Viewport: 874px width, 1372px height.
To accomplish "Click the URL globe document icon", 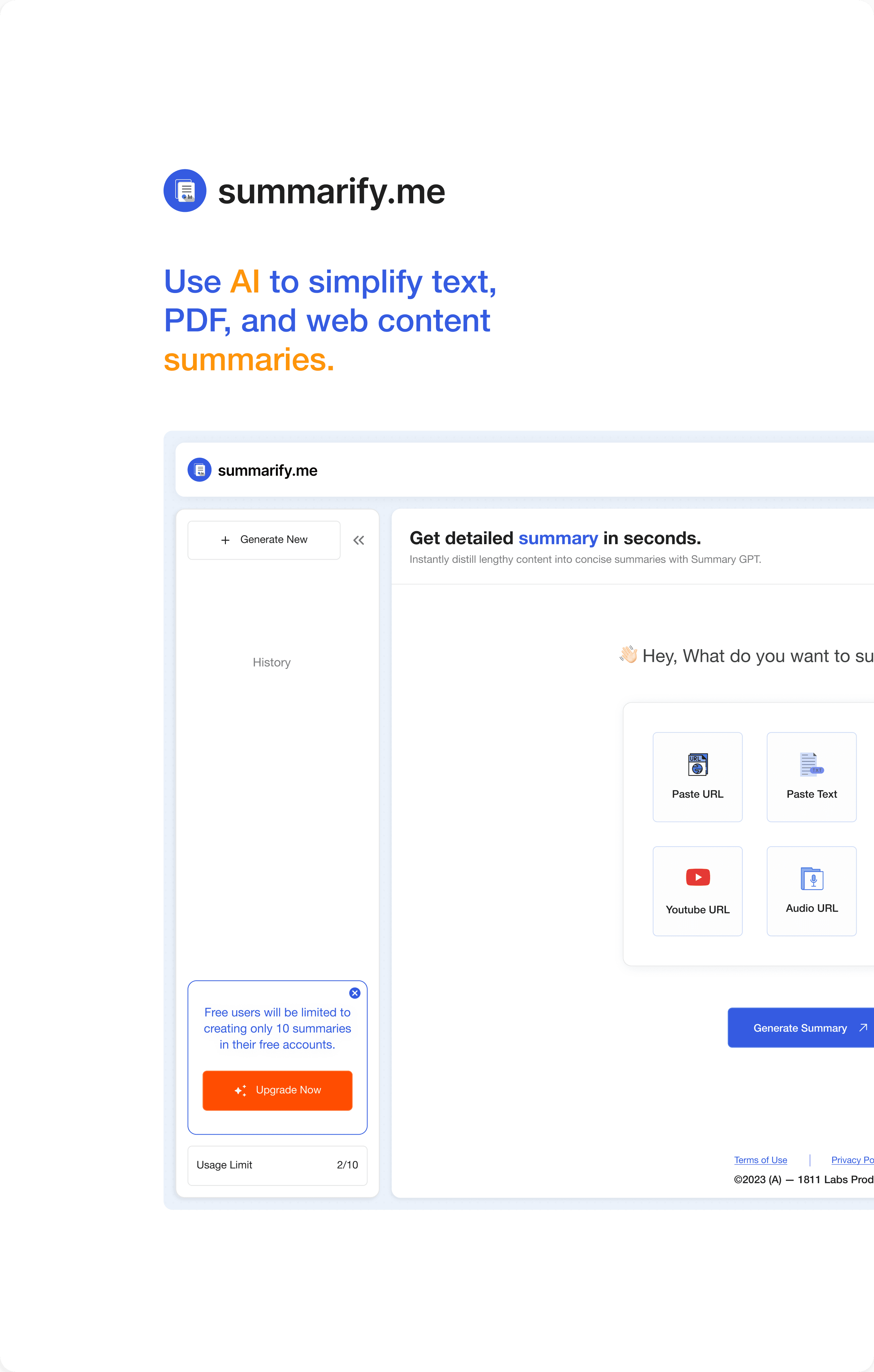I will click(x=698, y=765).
